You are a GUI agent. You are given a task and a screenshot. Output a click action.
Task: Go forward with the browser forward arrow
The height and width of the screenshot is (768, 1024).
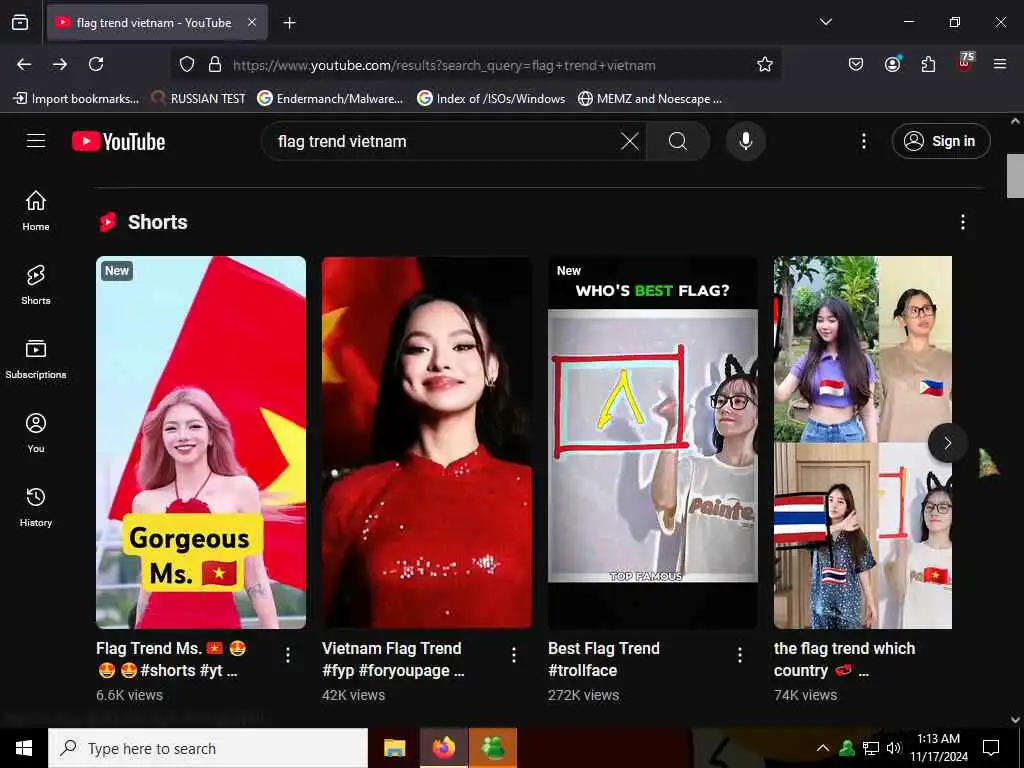(60, 64)
